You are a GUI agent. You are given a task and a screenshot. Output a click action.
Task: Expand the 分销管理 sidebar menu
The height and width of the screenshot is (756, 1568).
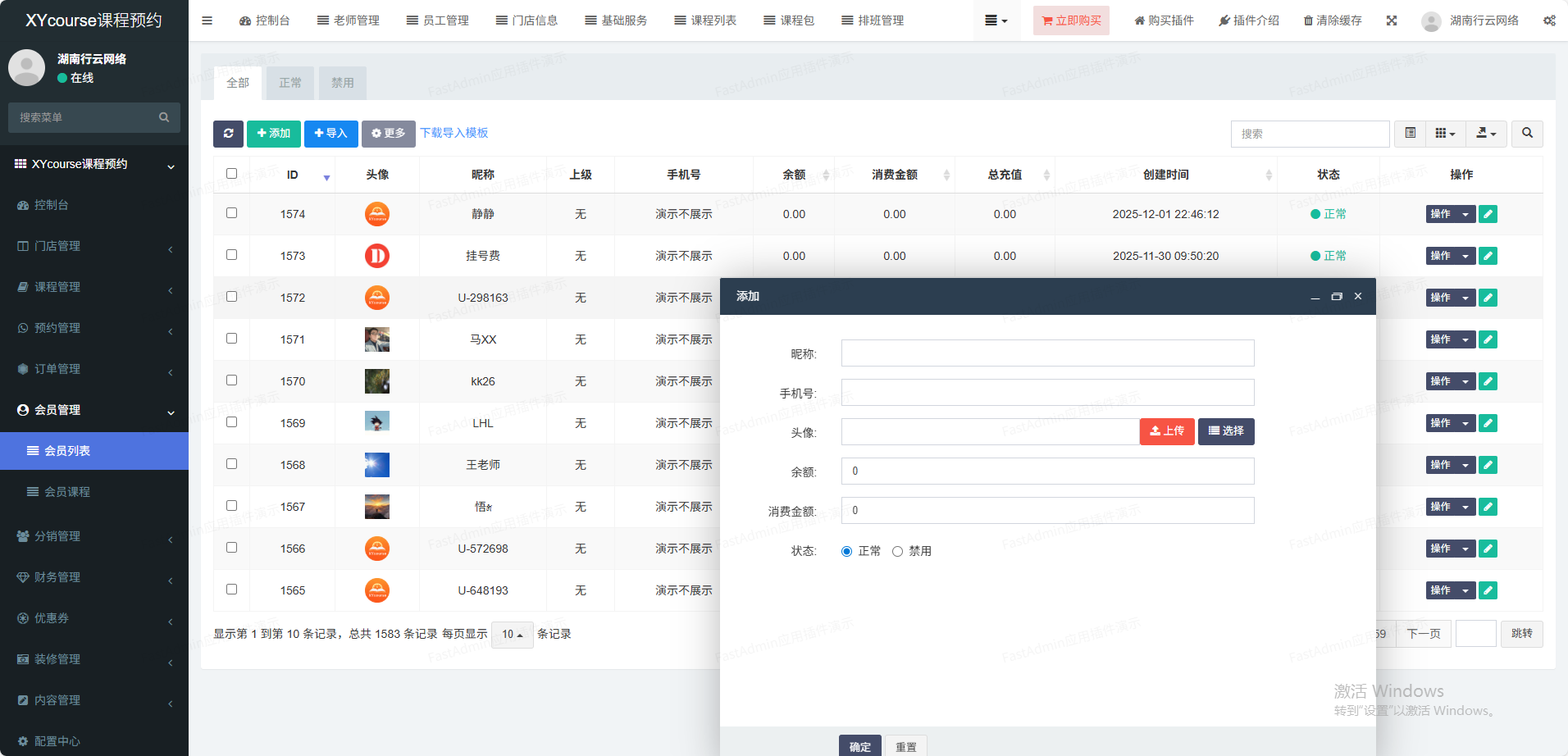[x=94, y=536]
